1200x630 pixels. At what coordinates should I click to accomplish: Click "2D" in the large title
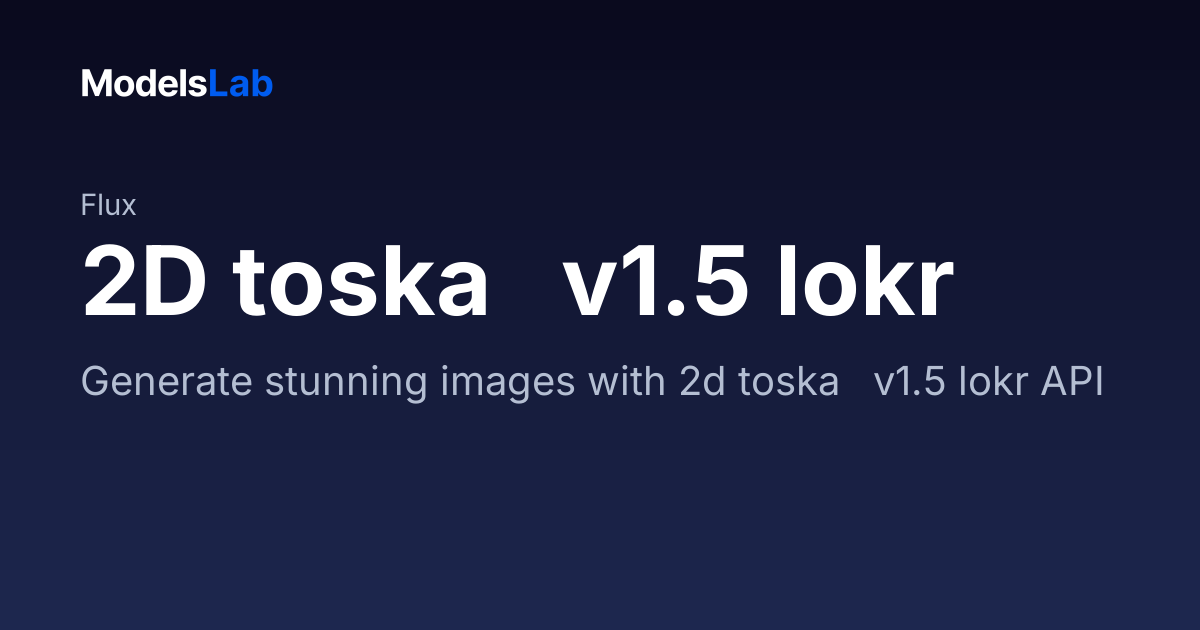point(143,281)
